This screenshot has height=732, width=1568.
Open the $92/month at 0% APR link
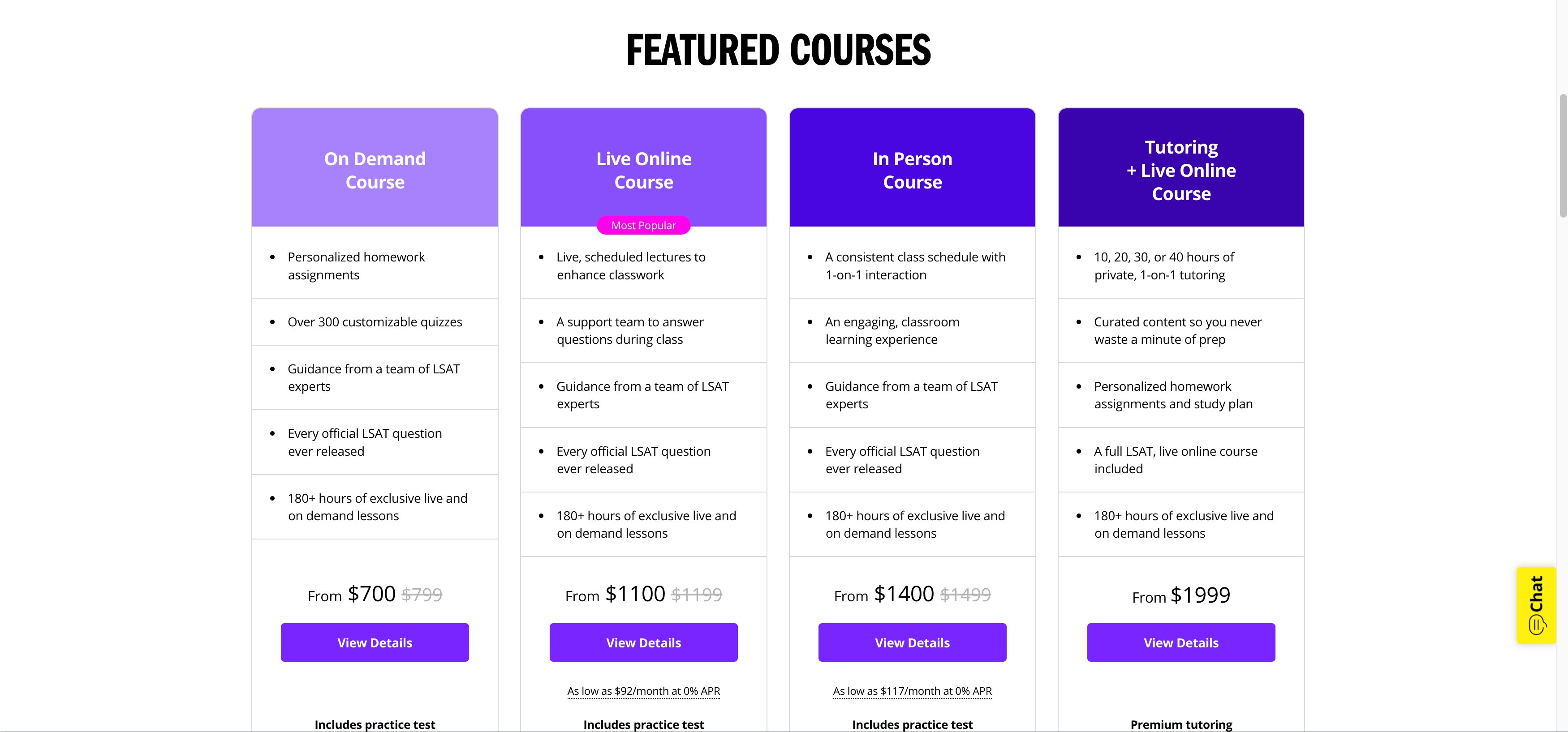click(x=643, y=691)
